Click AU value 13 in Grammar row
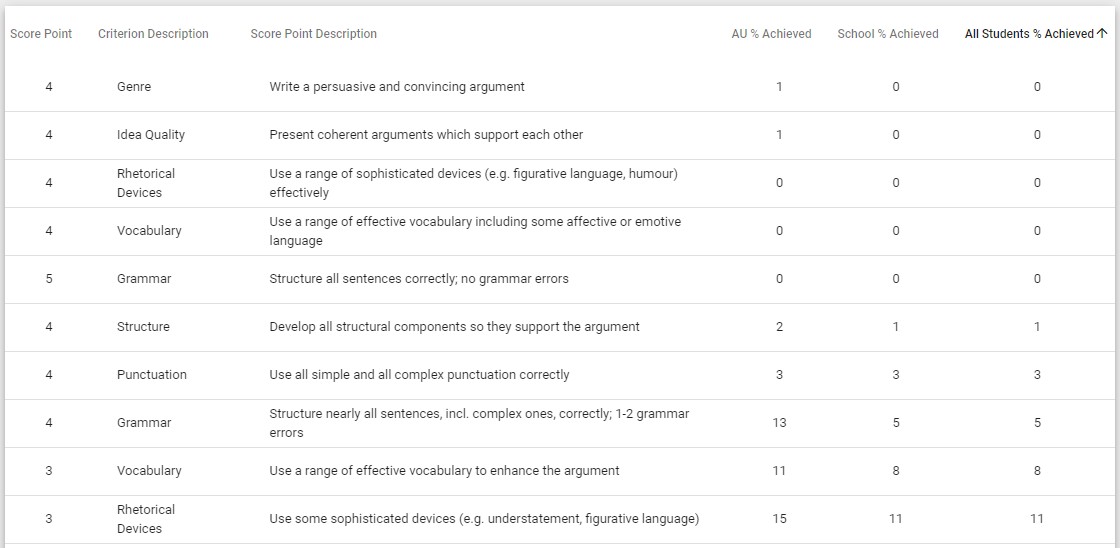 pos(779,423)
